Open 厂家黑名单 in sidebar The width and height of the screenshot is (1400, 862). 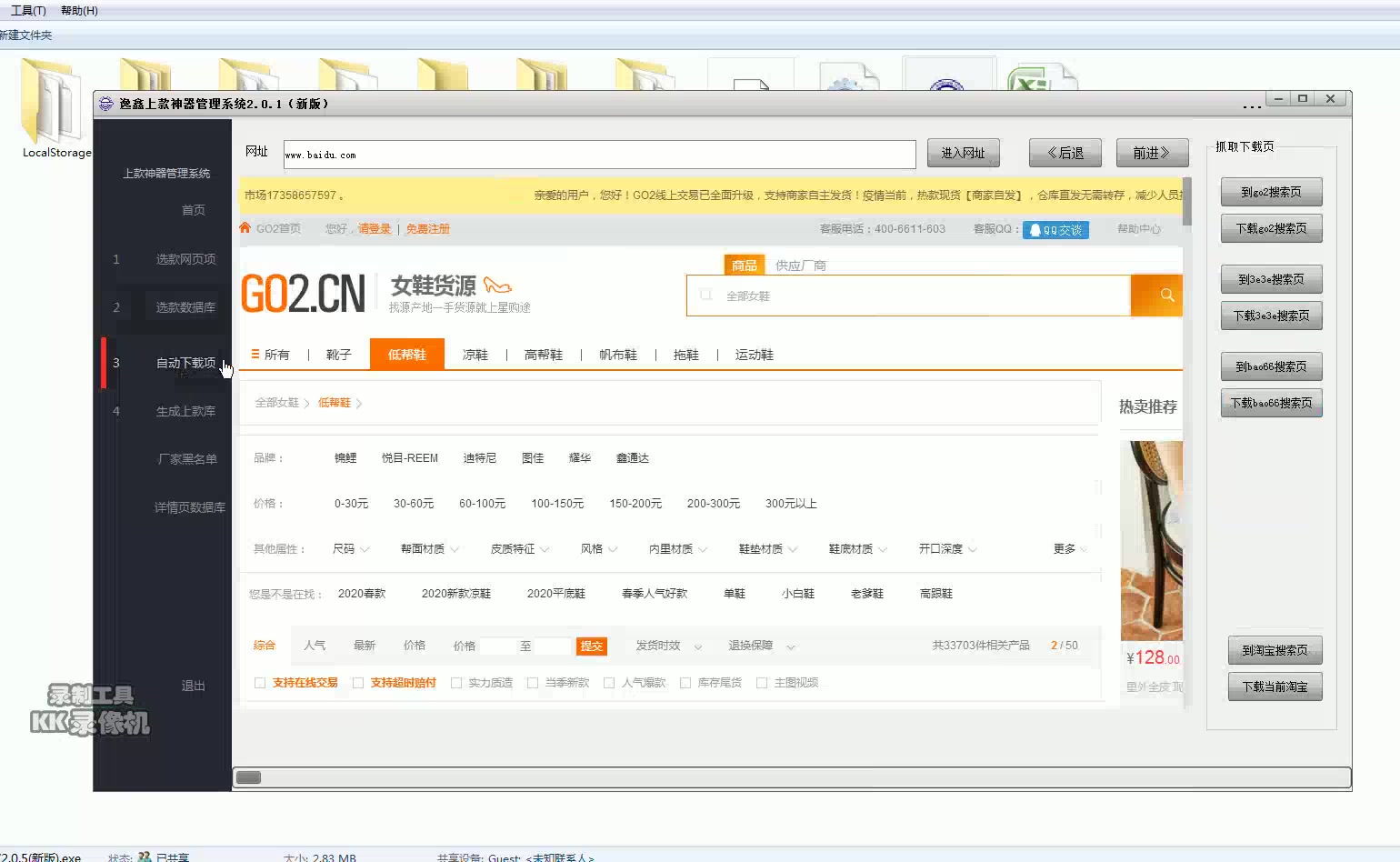click(x=187, y=459)
